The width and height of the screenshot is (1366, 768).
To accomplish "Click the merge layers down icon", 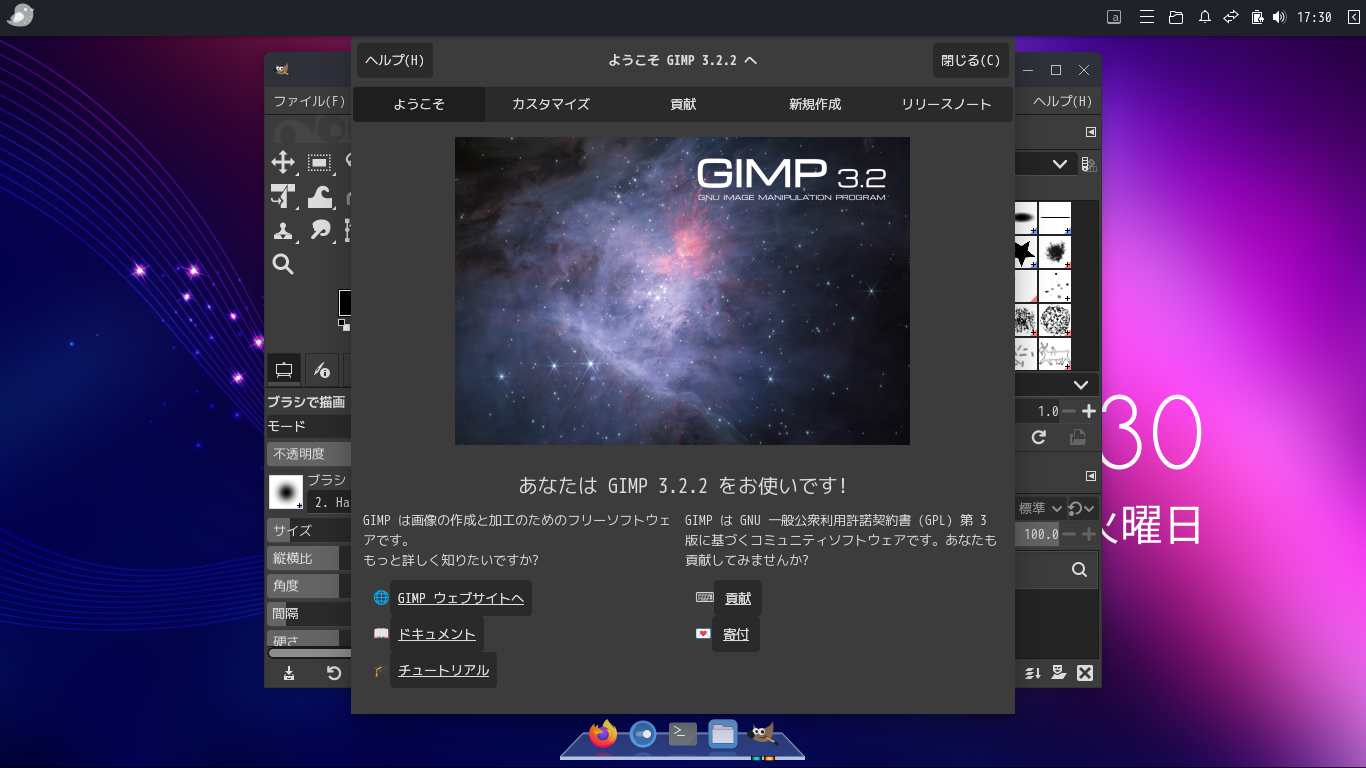I will 1033,673.
